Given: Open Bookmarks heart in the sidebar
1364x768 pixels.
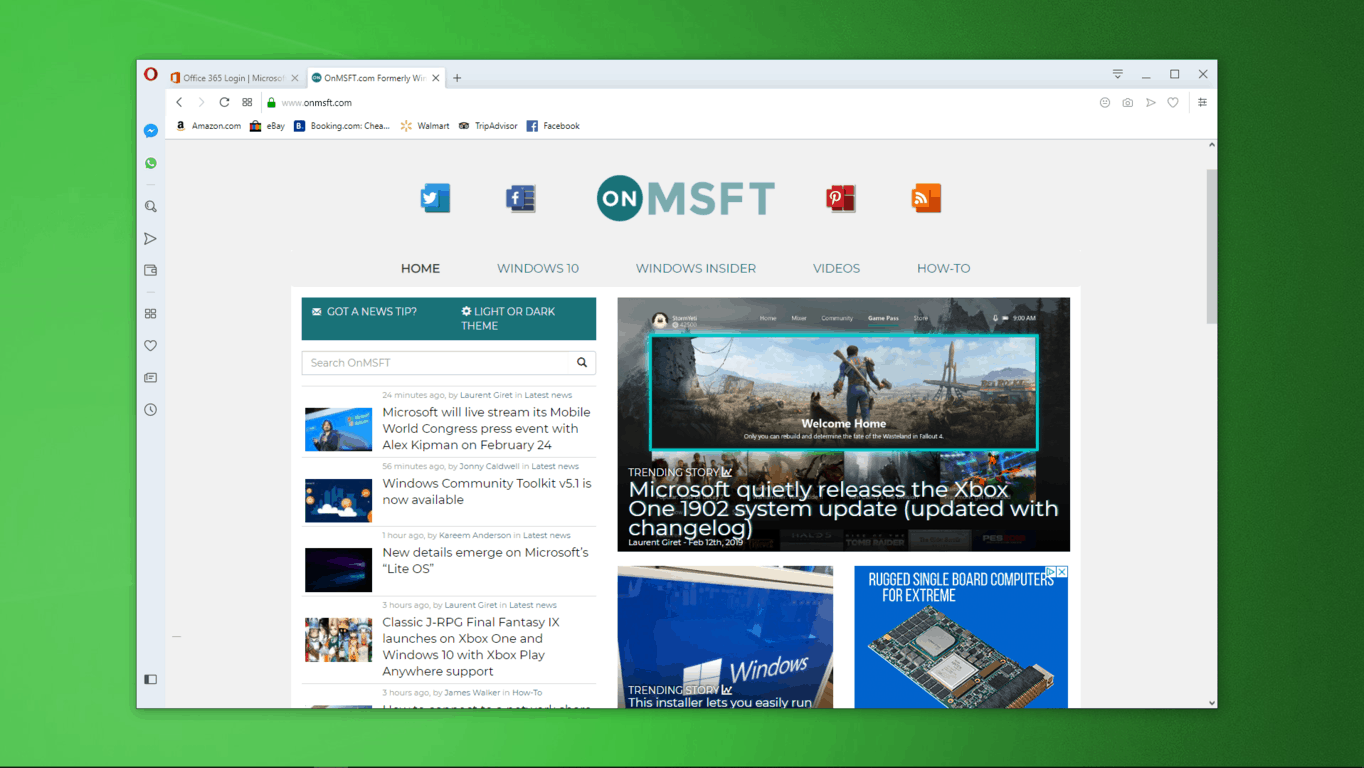Looking at the screenshot, I should point(151,346).
